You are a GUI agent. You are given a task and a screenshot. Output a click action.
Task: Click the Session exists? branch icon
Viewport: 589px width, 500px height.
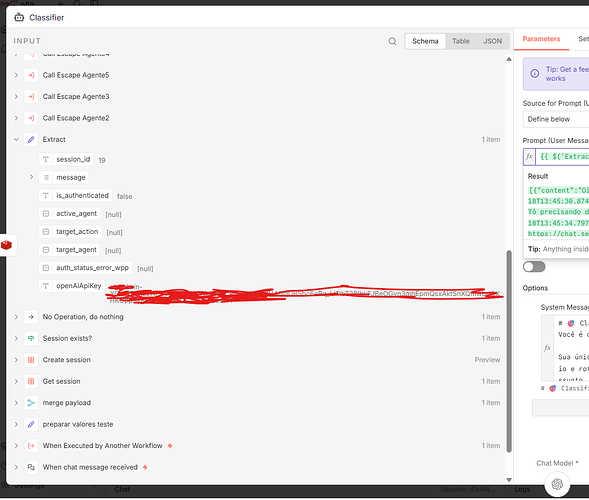pyautogui.click(x=31, y=338)
